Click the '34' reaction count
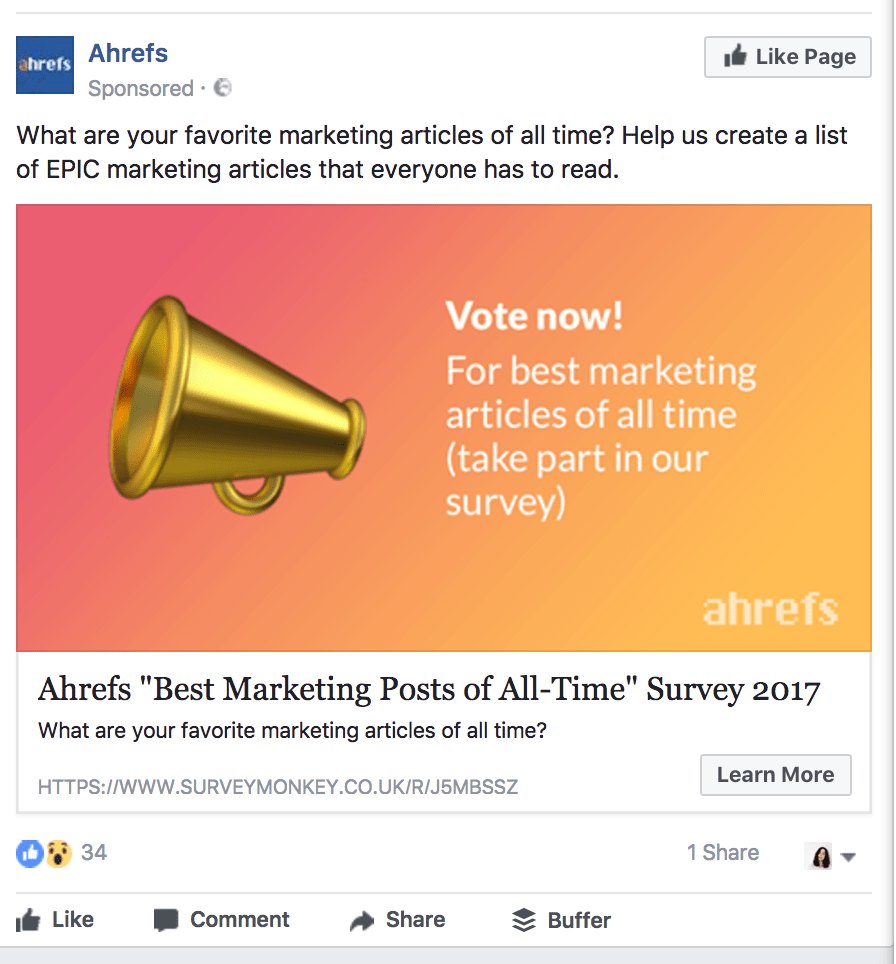 tap(93, 852)
